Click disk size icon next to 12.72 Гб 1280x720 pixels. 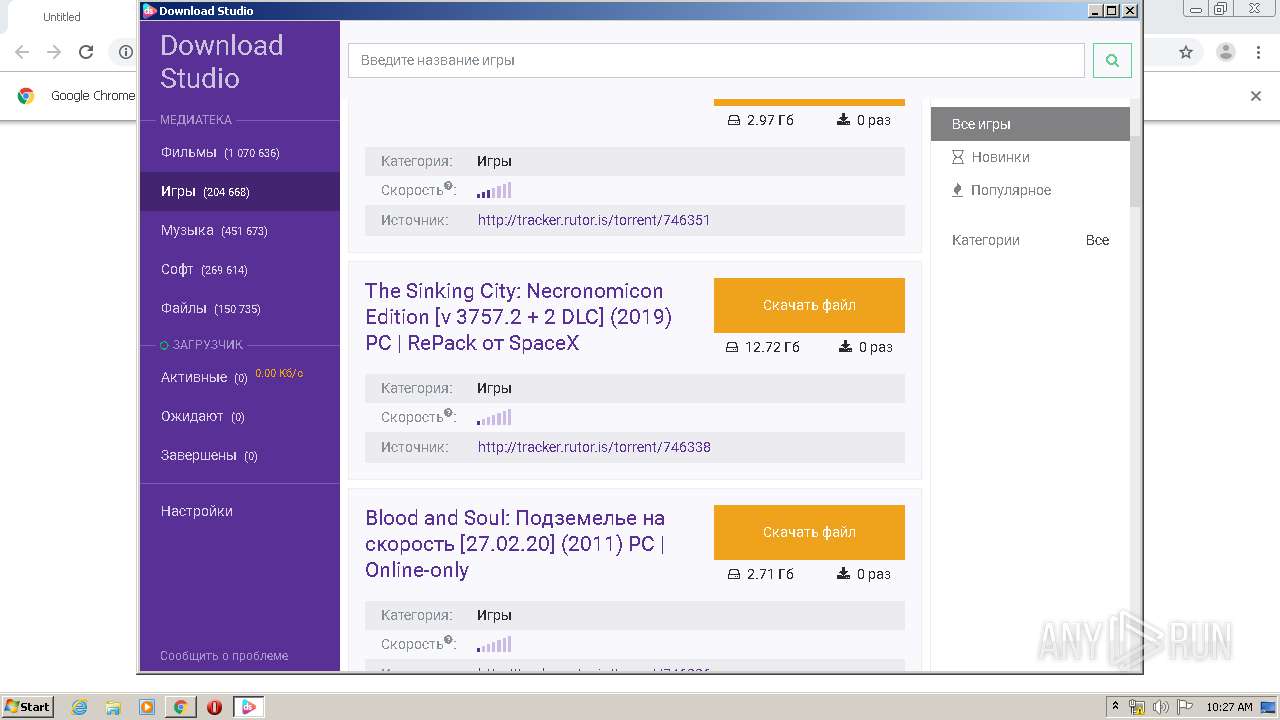pyautogui.click(x=732, y=347)
